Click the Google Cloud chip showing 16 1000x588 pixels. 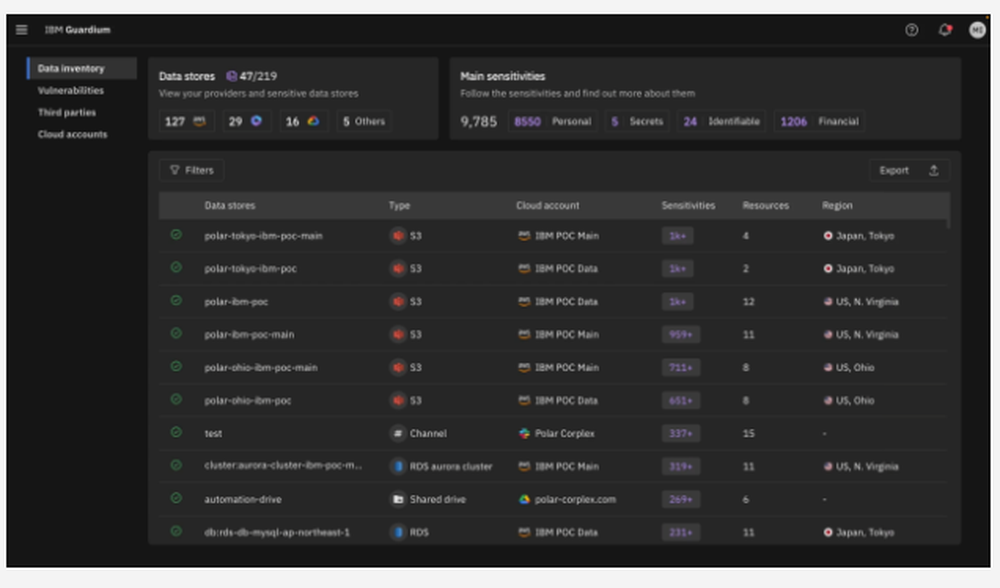[x=303, y=121]
